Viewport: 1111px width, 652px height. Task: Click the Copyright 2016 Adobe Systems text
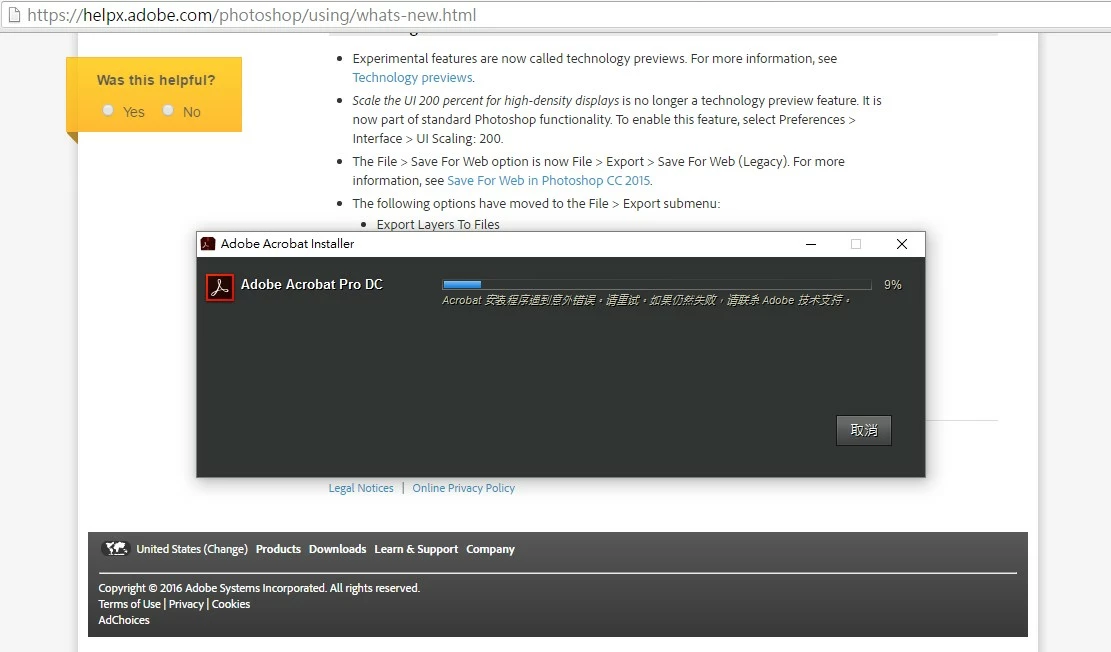[259, 588]
